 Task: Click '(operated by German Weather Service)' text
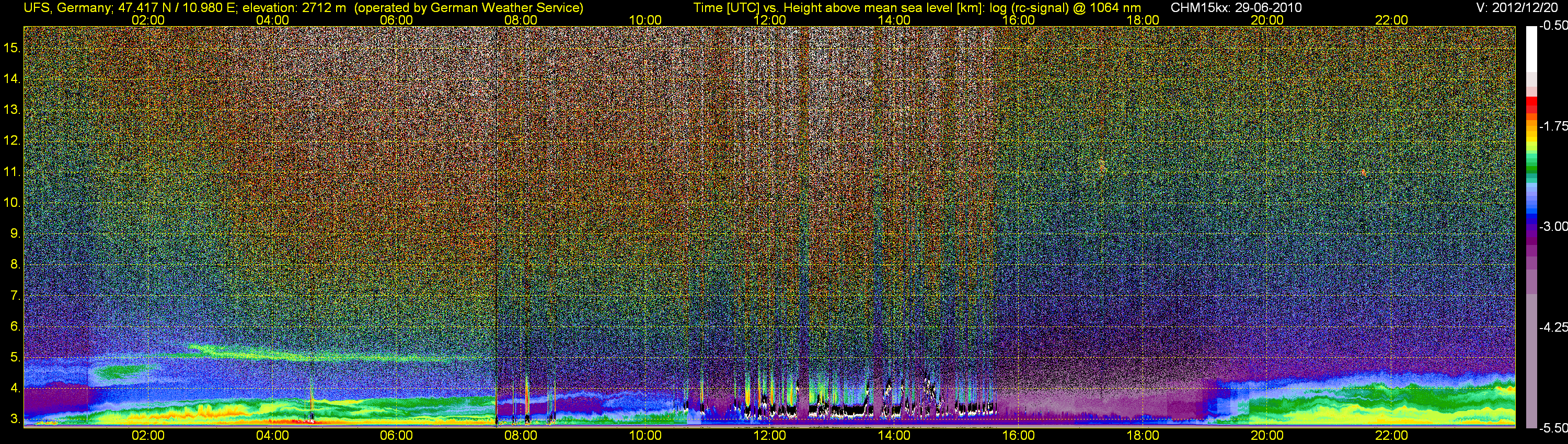[x=469, y=8]
